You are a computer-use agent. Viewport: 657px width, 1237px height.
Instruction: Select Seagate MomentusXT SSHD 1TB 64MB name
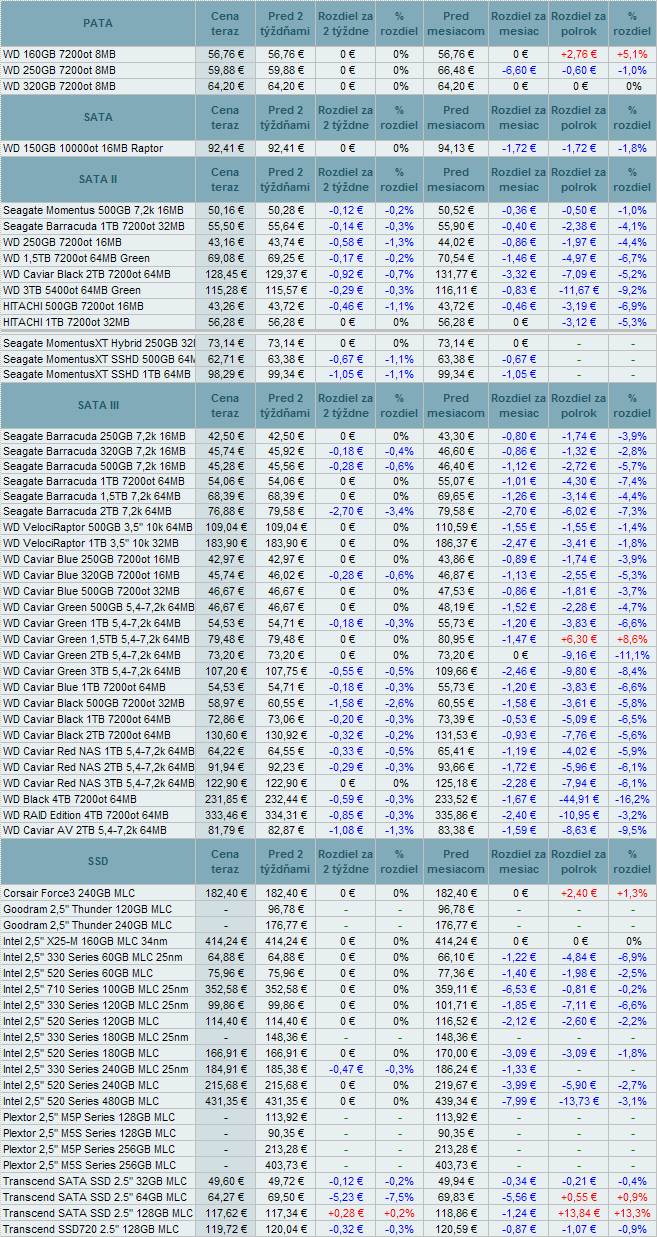pos(99,374)
